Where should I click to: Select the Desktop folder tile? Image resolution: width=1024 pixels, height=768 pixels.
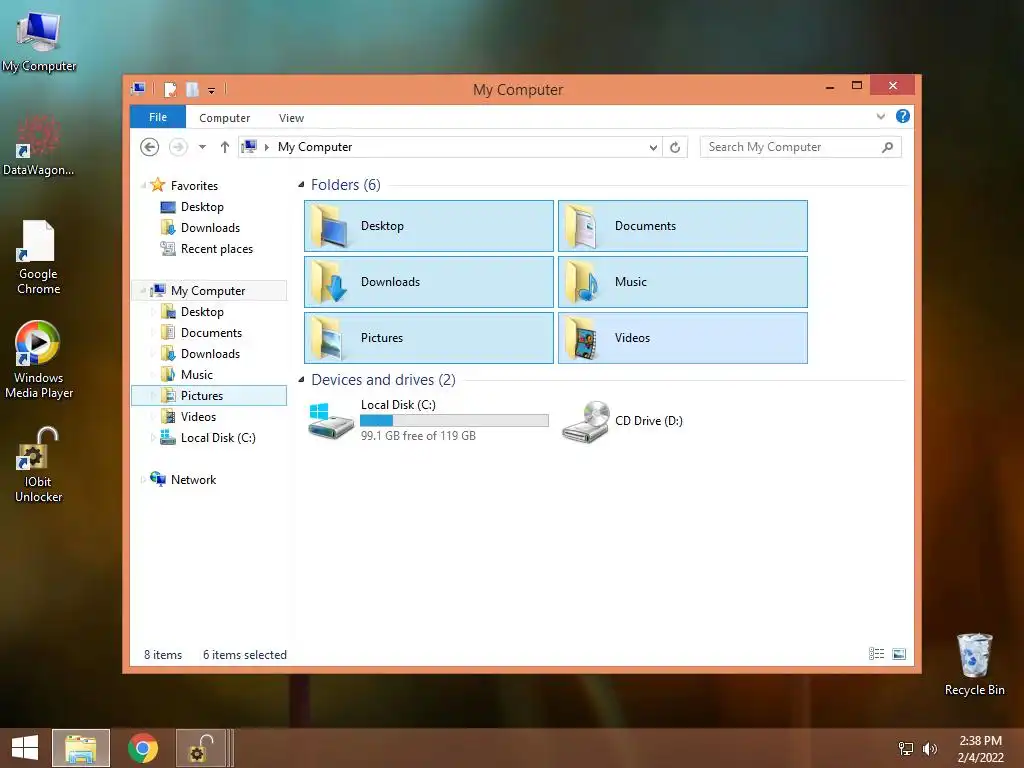click(428, 226)
